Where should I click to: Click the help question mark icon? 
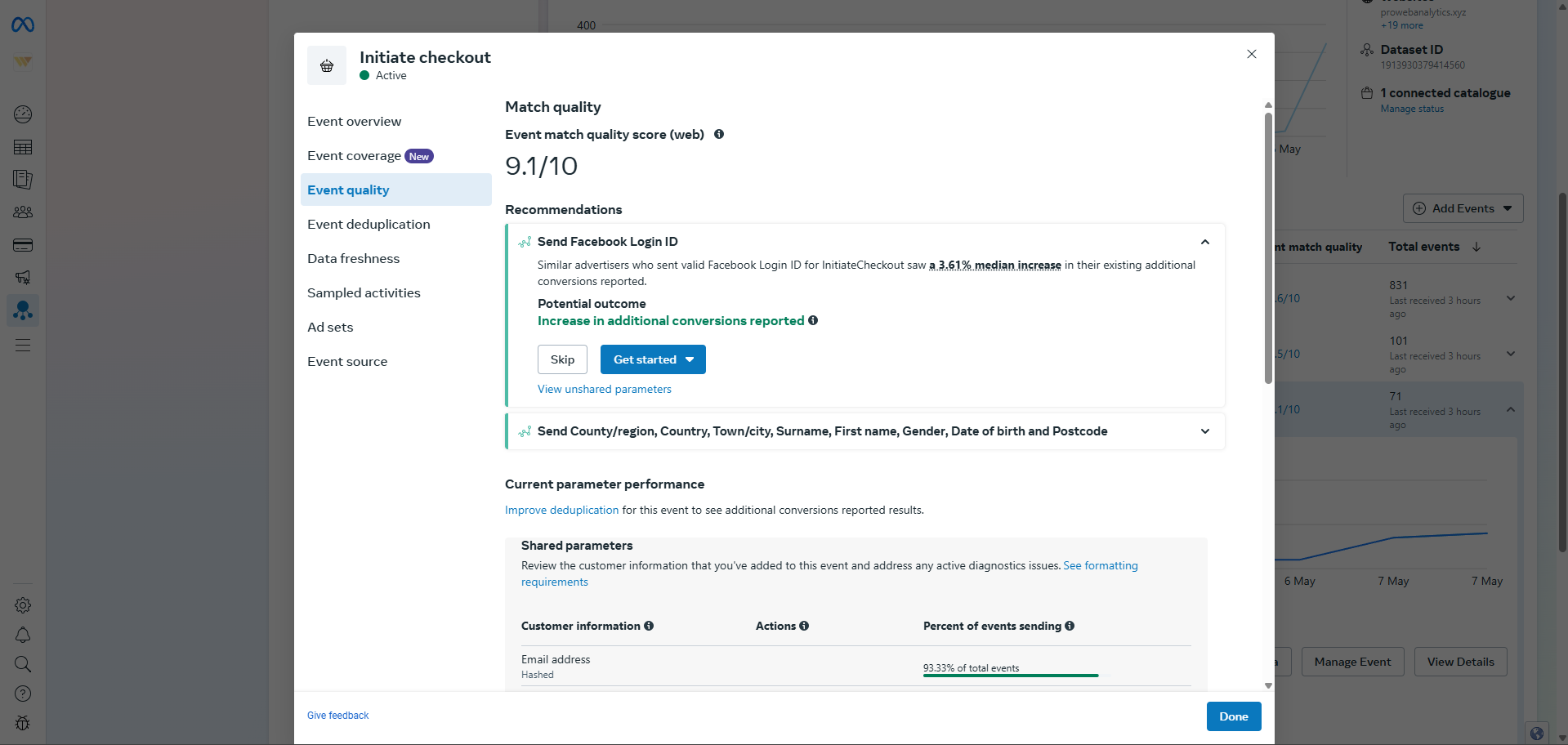click(x=23, y=694)
